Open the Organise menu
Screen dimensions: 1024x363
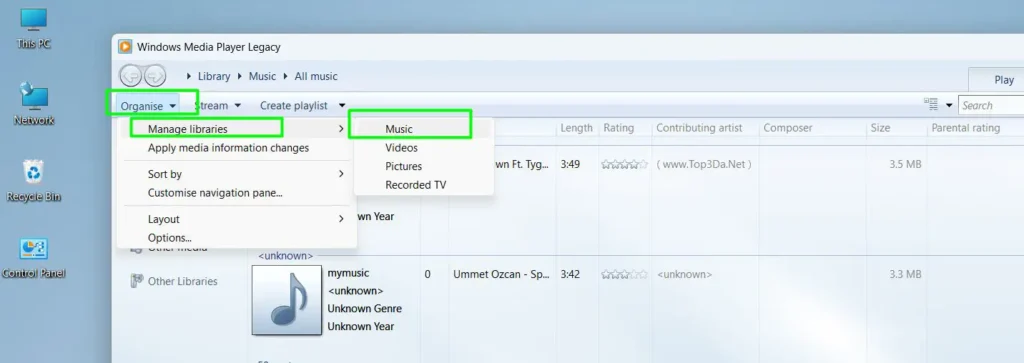(149, 105)
